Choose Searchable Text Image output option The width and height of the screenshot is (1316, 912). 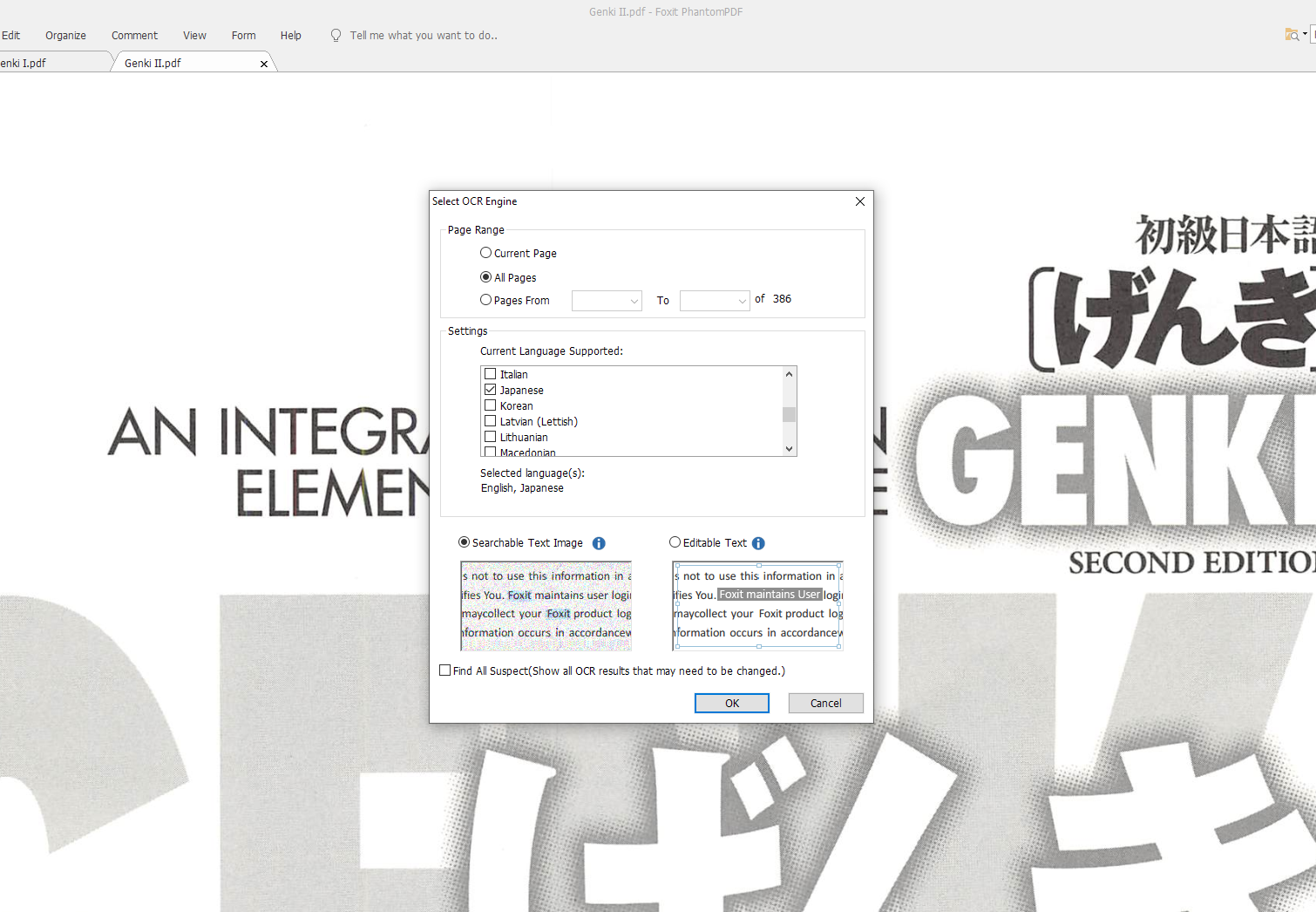pos(464,542)
